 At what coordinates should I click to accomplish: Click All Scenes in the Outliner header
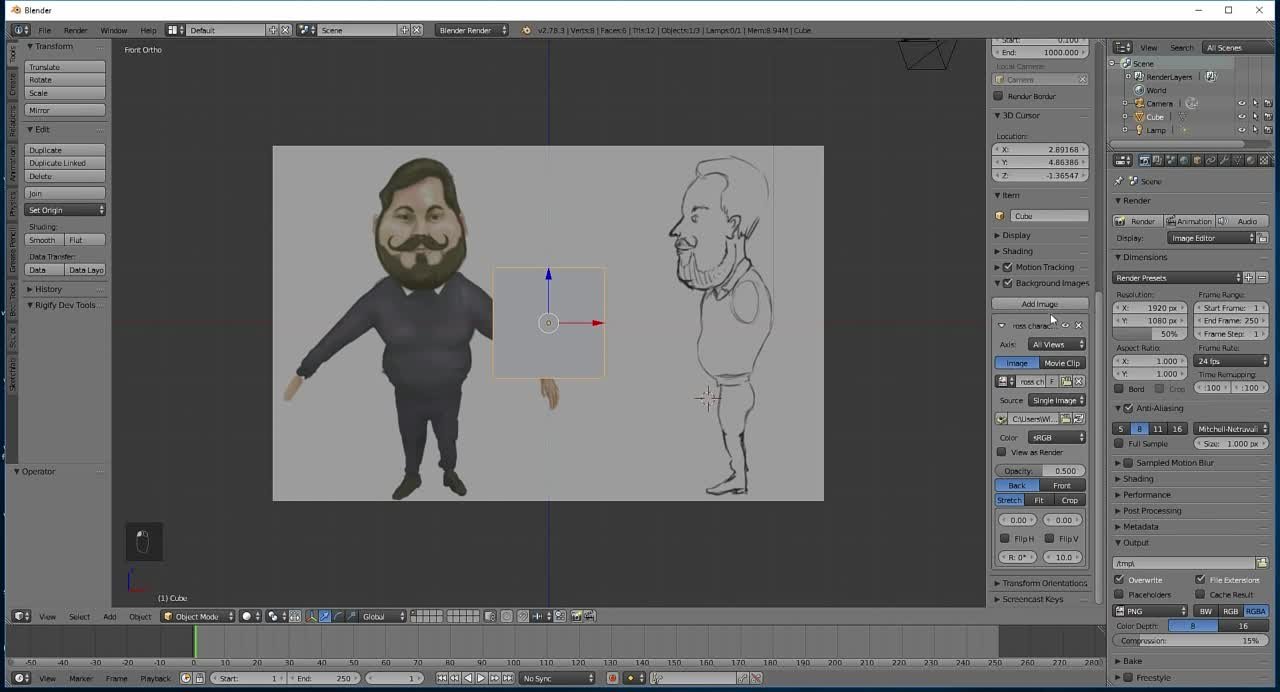[1224, 47]
